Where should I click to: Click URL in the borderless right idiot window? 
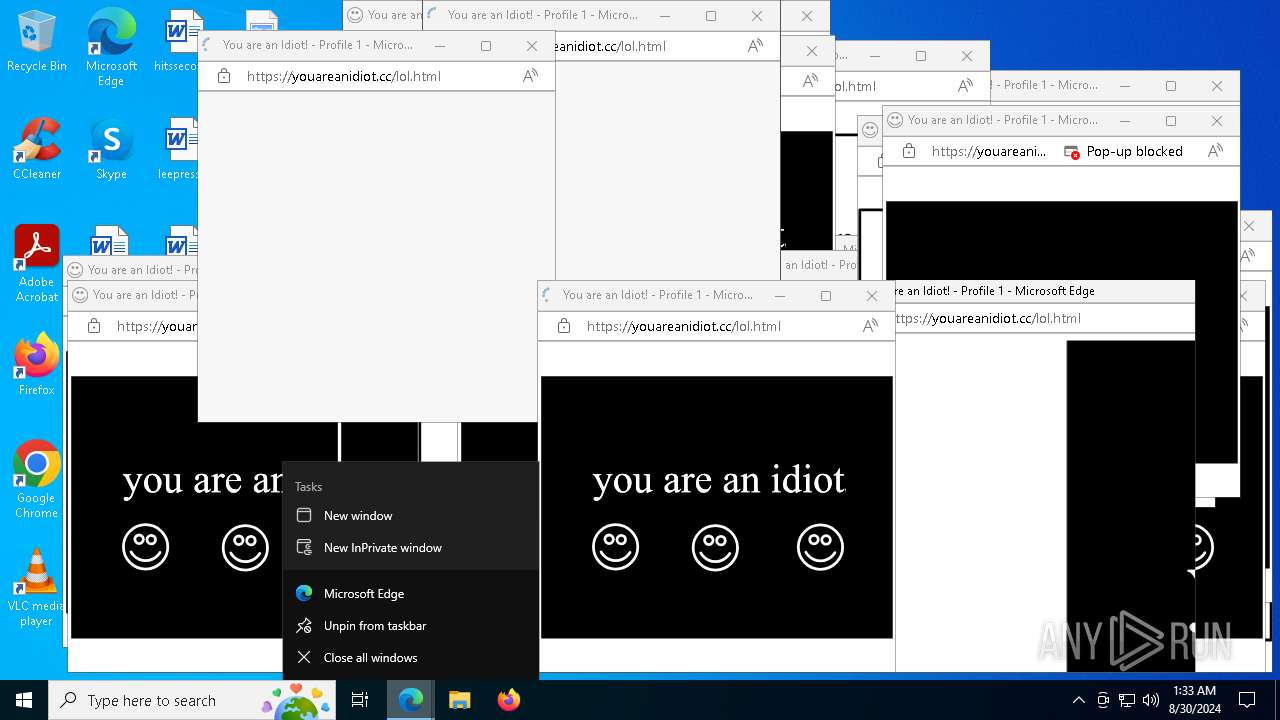point(986,318)
